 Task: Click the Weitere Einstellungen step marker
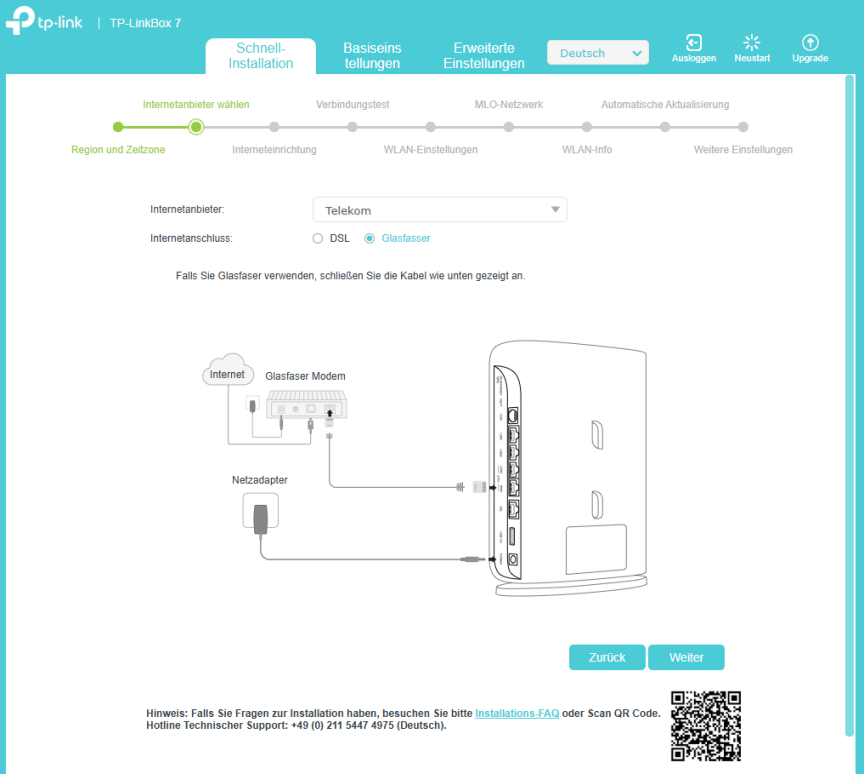(743, 127)
